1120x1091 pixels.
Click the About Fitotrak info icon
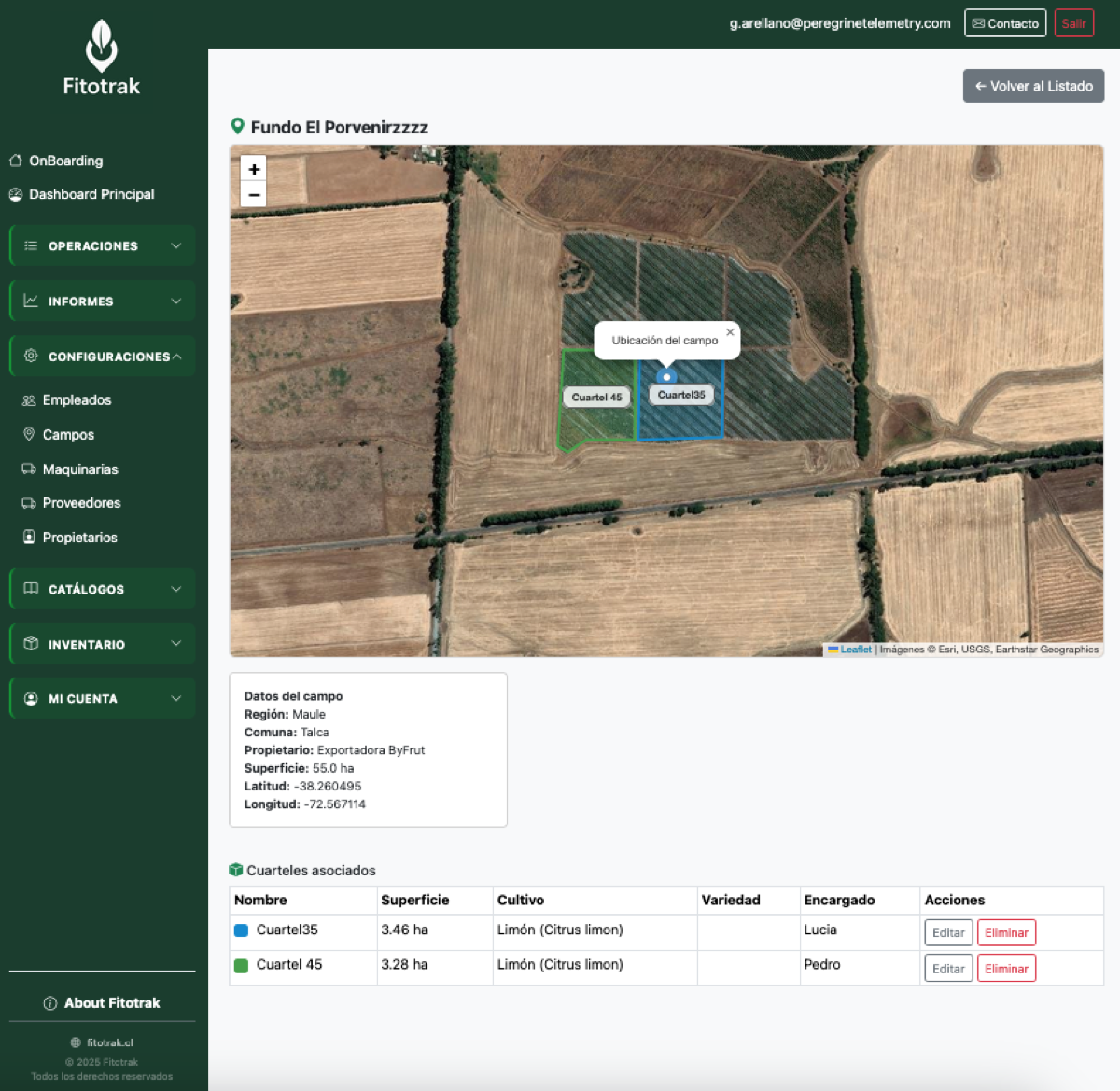click(50, 1003)
